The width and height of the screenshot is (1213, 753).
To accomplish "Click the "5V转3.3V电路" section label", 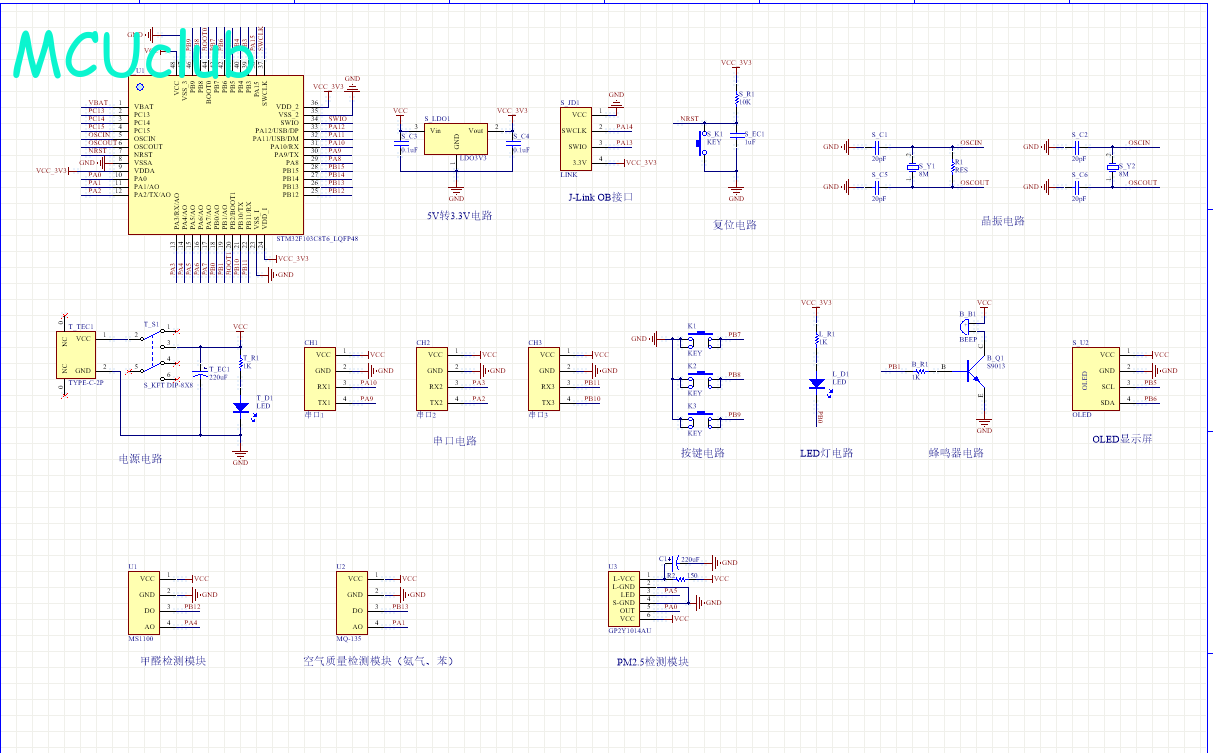I will click(459, 215).
